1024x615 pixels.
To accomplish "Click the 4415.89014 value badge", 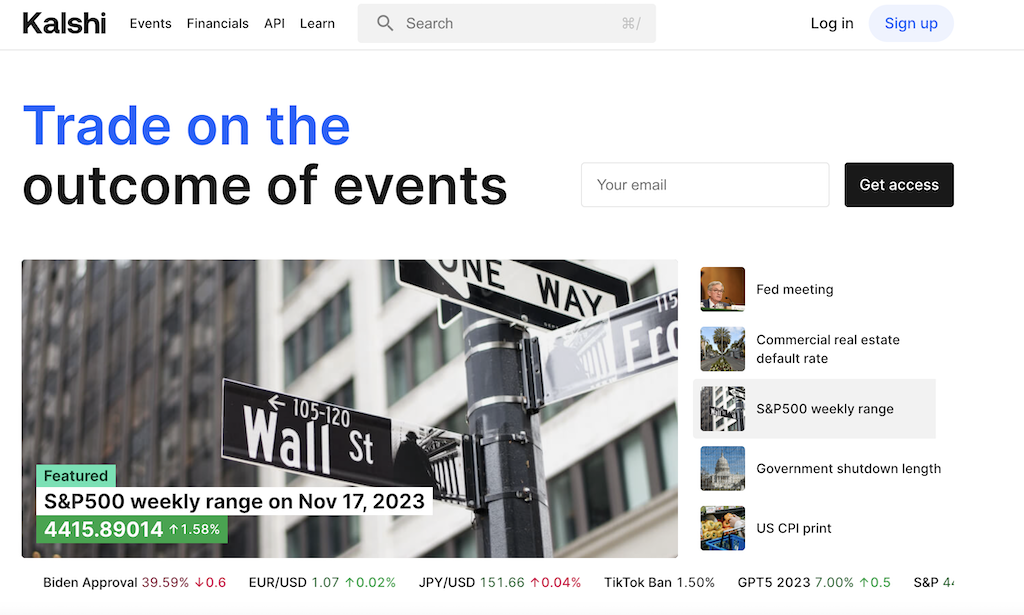I will 131,529.
